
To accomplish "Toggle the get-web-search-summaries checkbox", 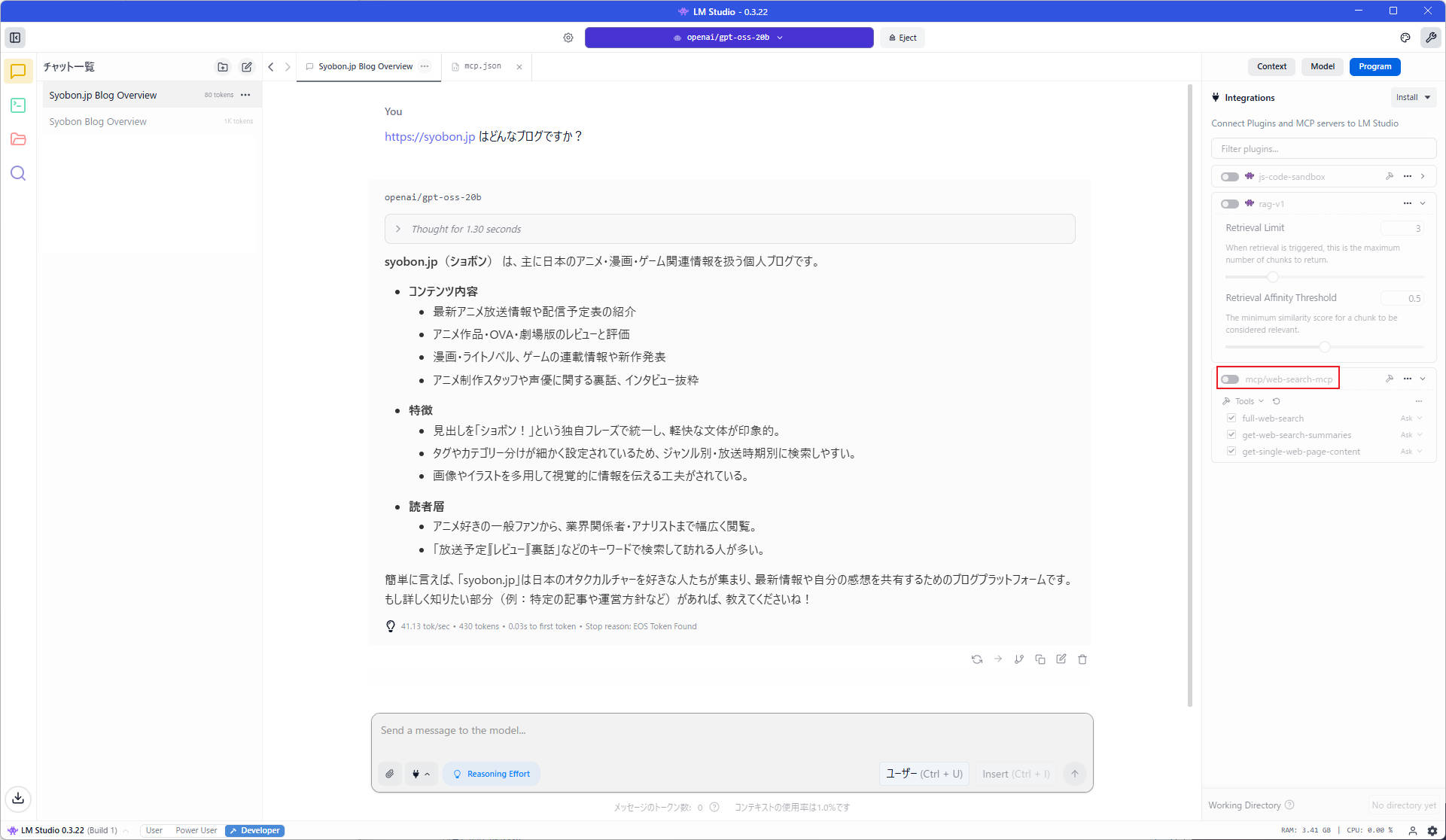I will click(x=1231, y=435).
